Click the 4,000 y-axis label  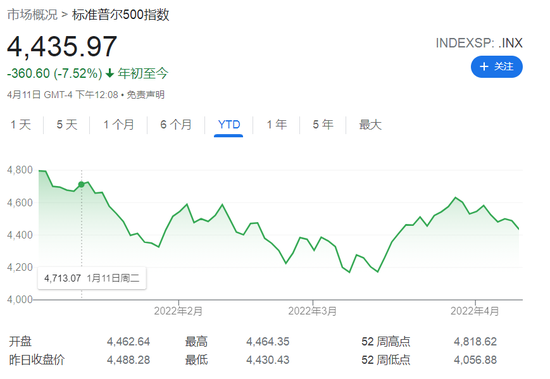pos(20,300)
